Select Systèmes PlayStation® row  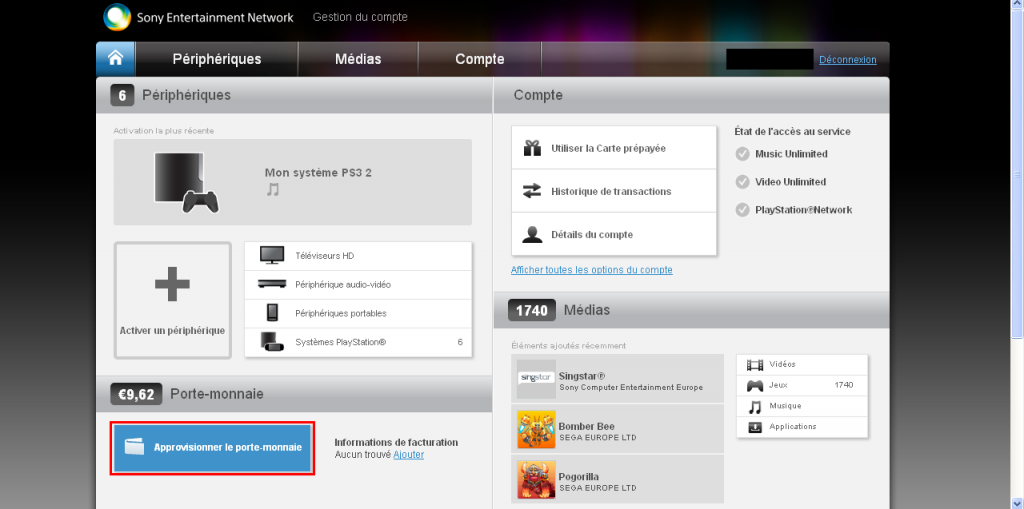[x=358, y=342]
